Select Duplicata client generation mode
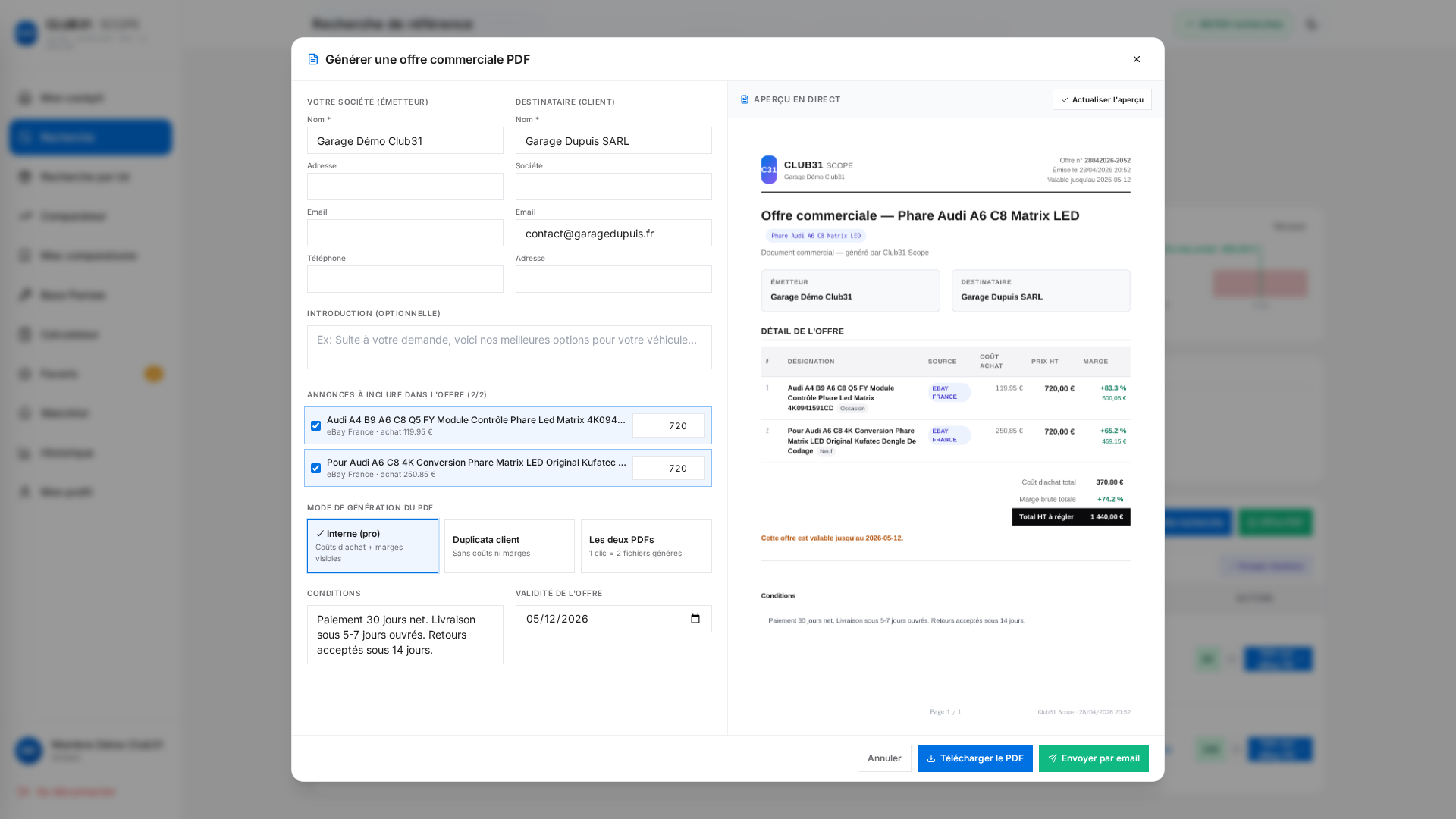The width and height of the screenshot is (1456, 819). click(x=510, y=546)
